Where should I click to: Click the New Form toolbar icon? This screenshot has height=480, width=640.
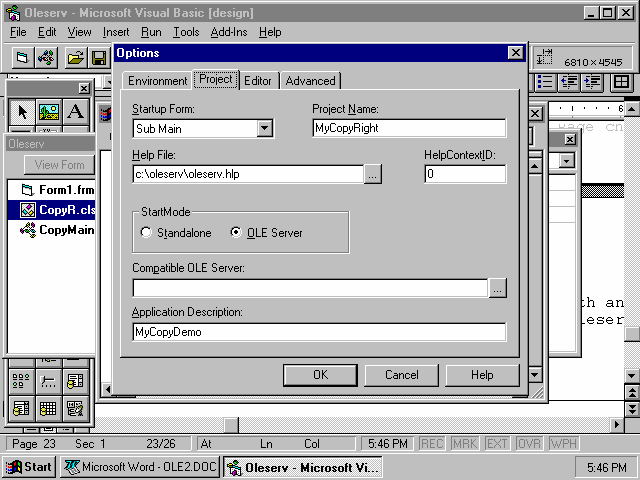[22, 58]
